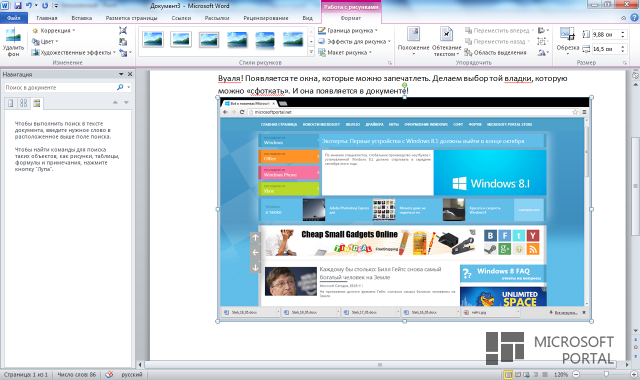This screenshot has width=640, height=380.
Task: Open Word Help with the question mark icon
Action: 634,18
